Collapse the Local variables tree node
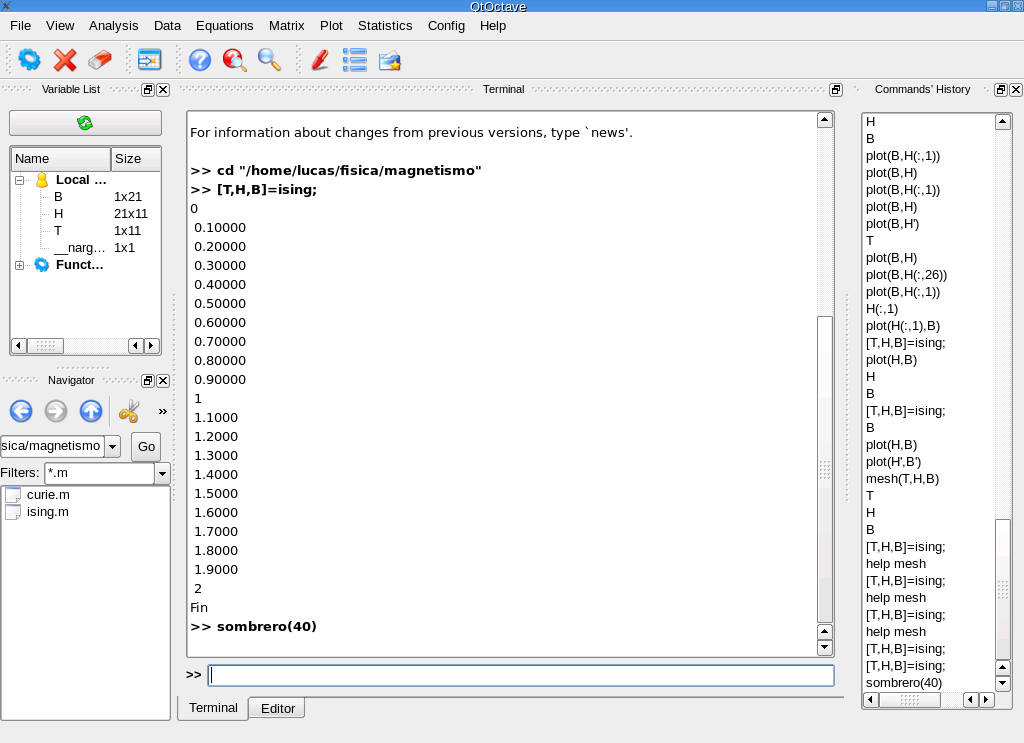1024x743 pixels. tap(20, 180)
